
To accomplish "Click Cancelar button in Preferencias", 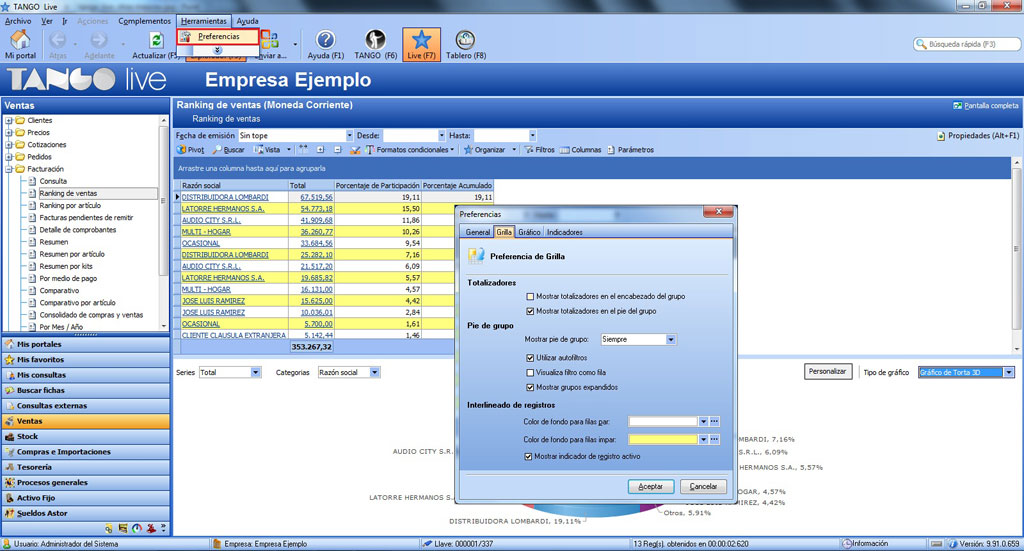I will (703, 486).
